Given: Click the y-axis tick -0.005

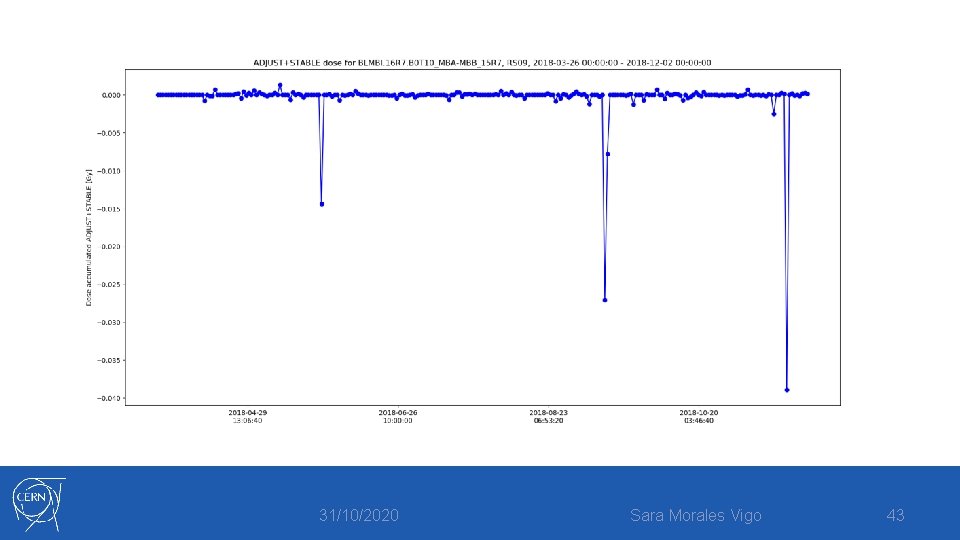Looking at the screenshot, I should coord(109,133).
